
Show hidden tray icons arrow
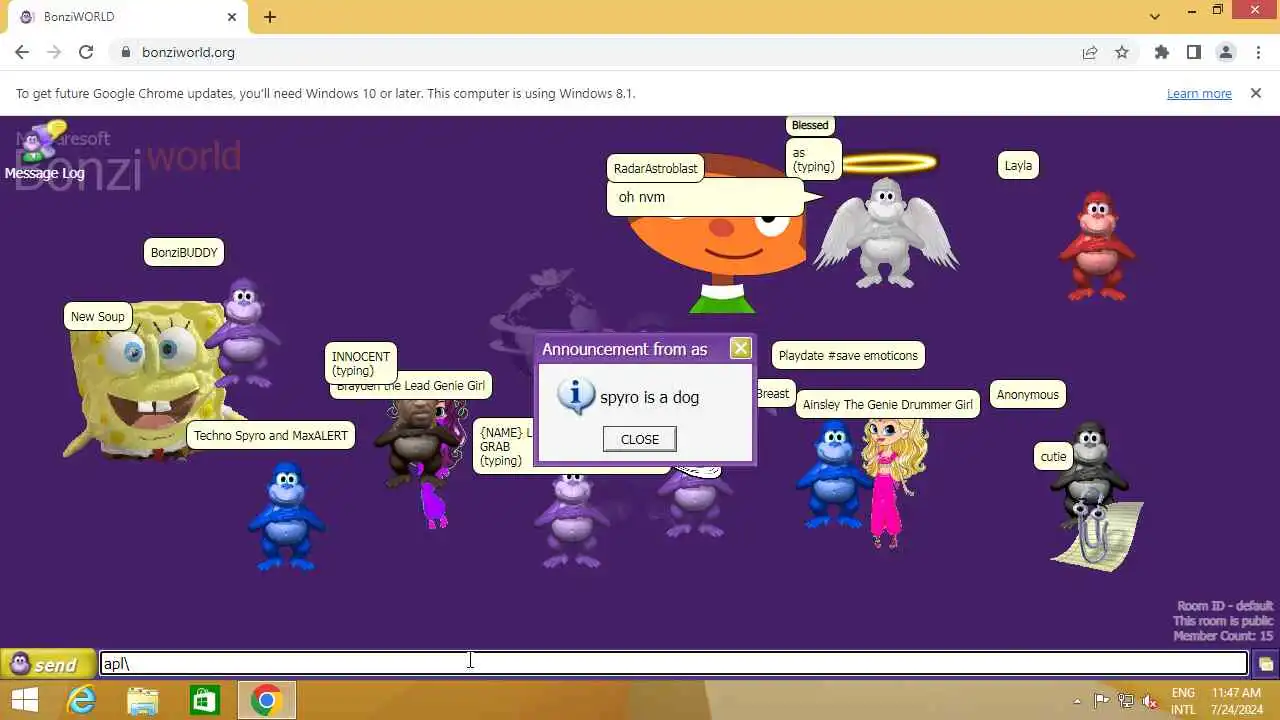pos(1077,701)
